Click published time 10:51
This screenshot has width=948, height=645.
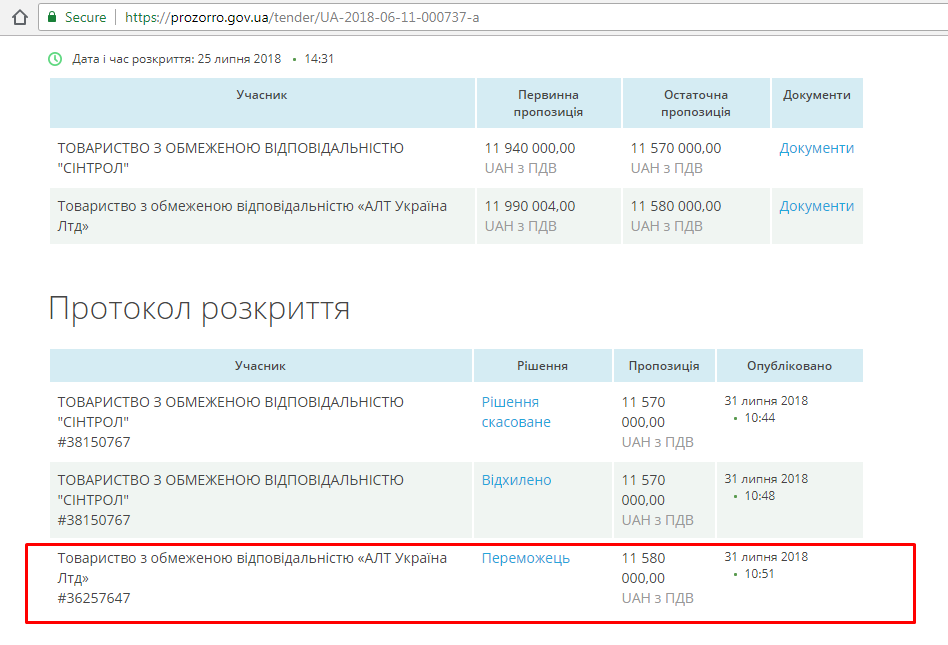(x=759, y=574)
